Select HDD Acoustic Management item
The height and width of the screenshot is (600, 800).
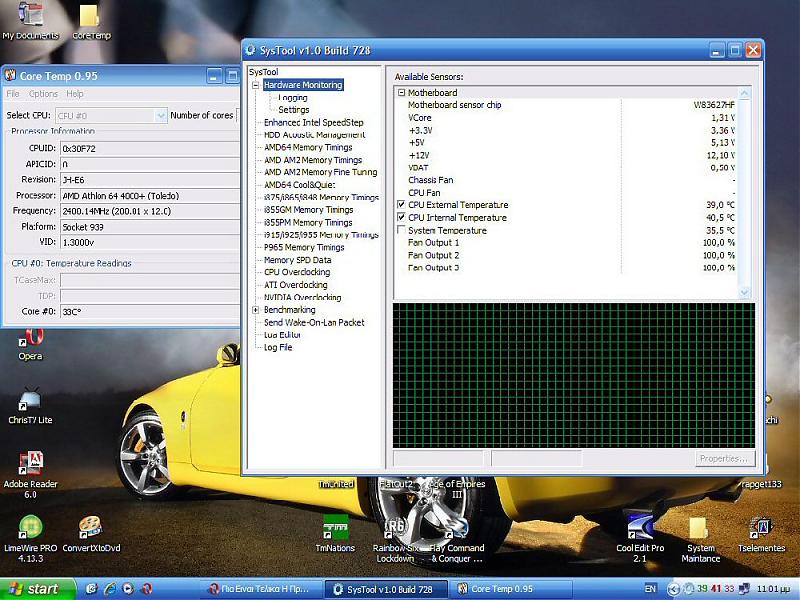(x=314, y=135)
